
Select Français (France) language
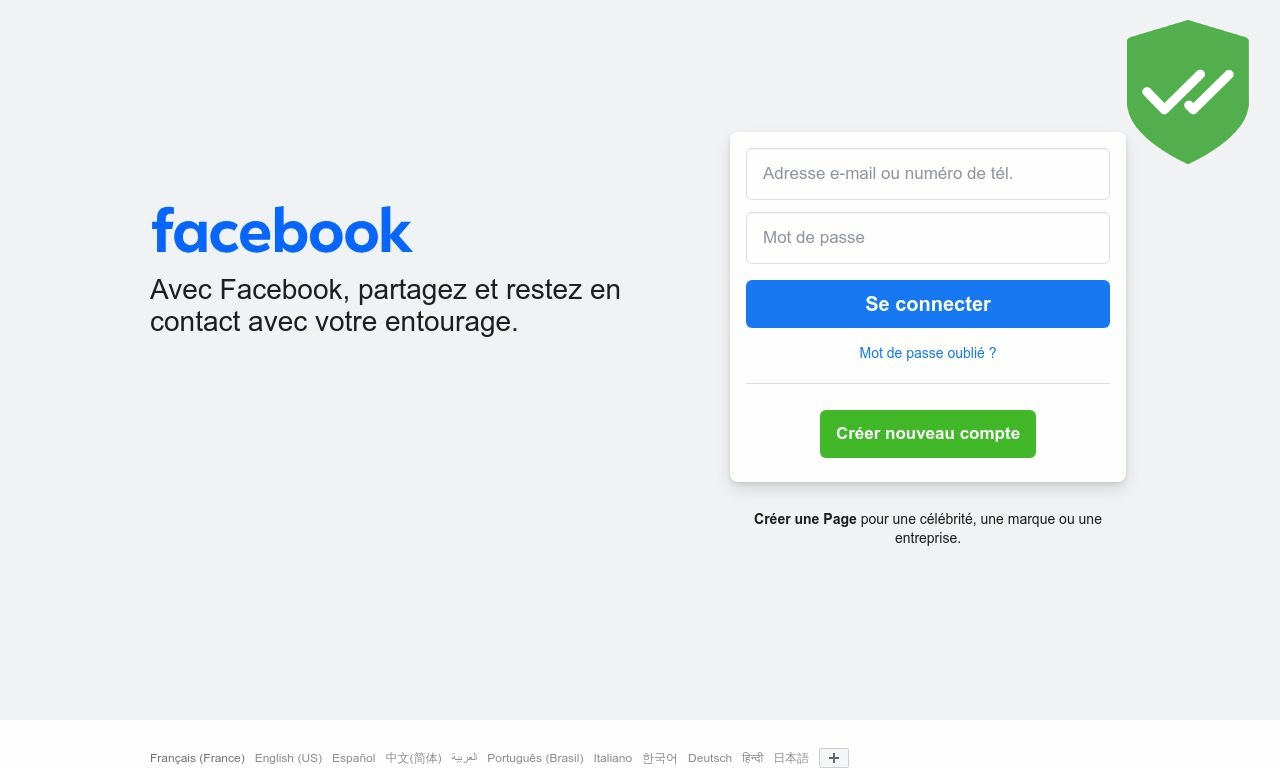pos(197,758)
